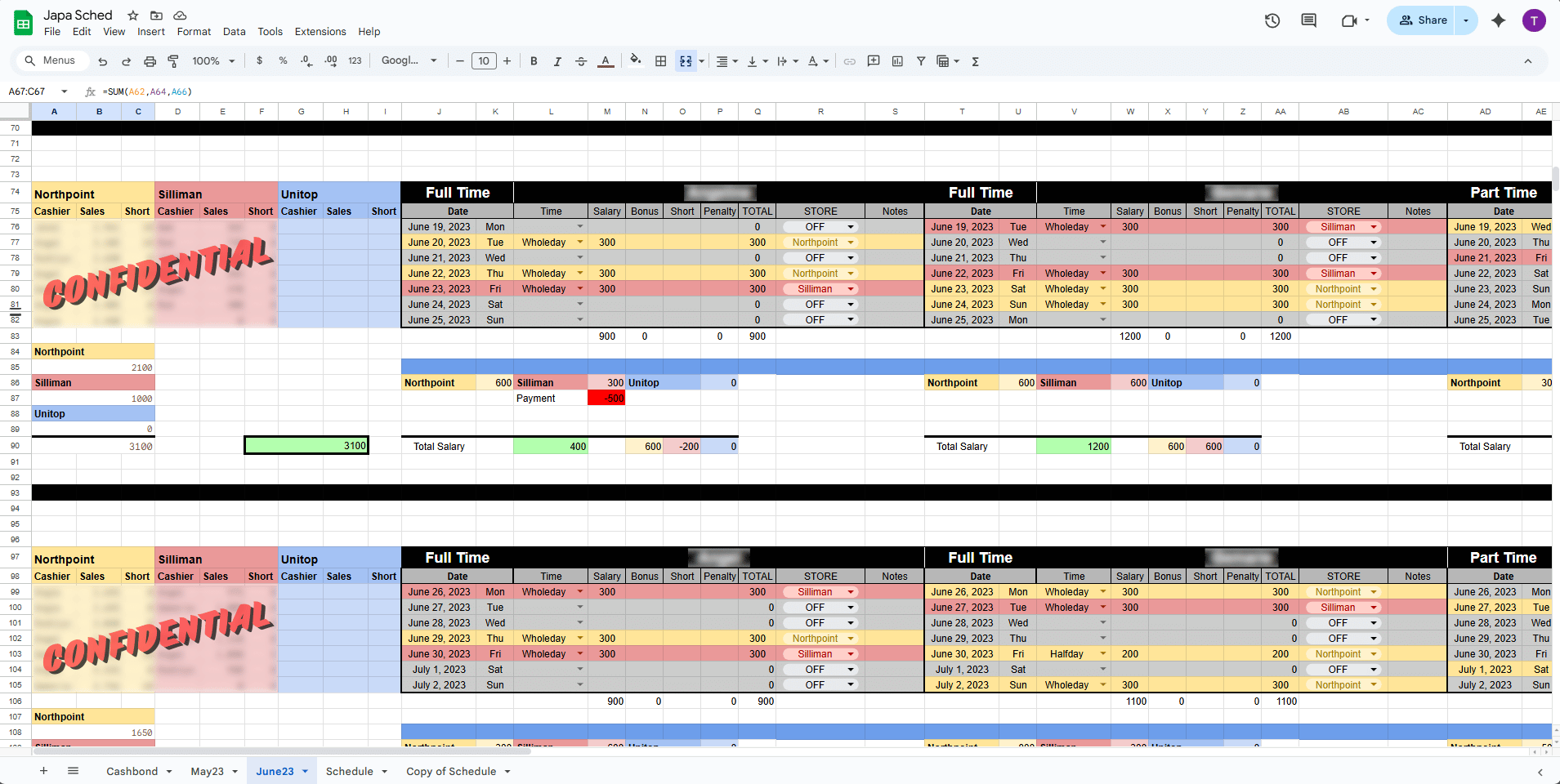Toggle italic formatting
1560x784 pixels.
pyautogui.click(x=557, y=61)
